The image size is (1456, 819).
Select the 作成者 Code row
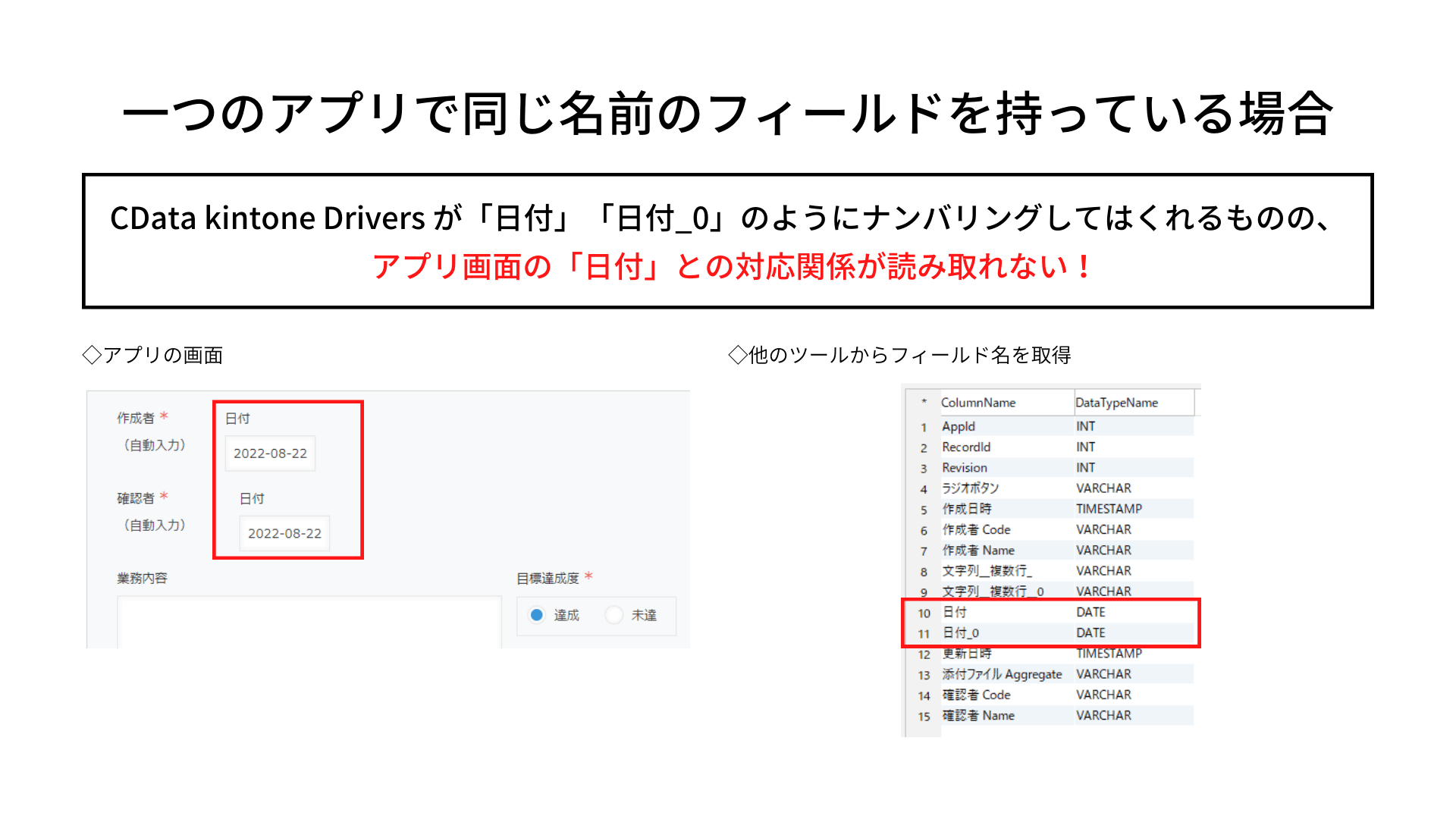pyautogui.click(x=977, y=529)
